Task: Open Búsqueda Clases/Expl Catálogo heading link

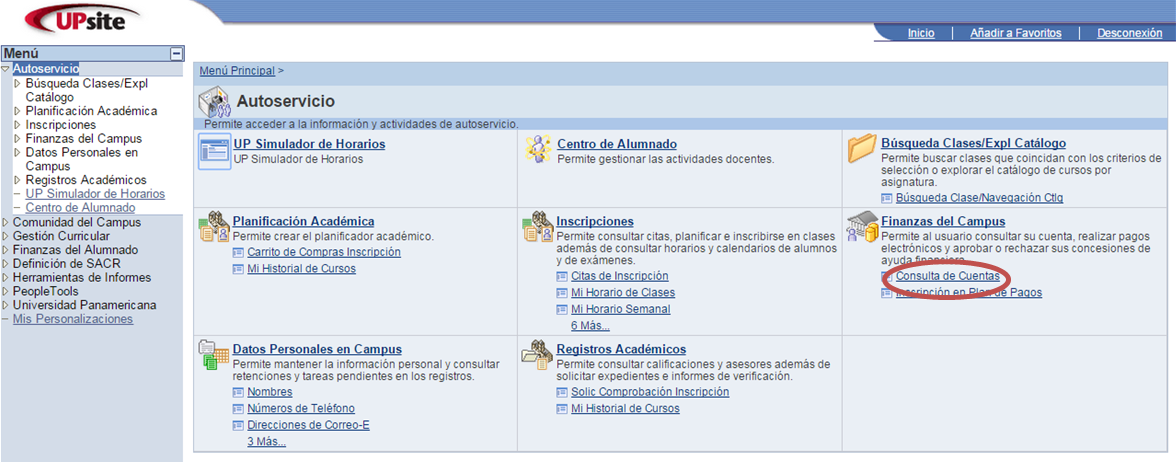Action: point(974,143)
